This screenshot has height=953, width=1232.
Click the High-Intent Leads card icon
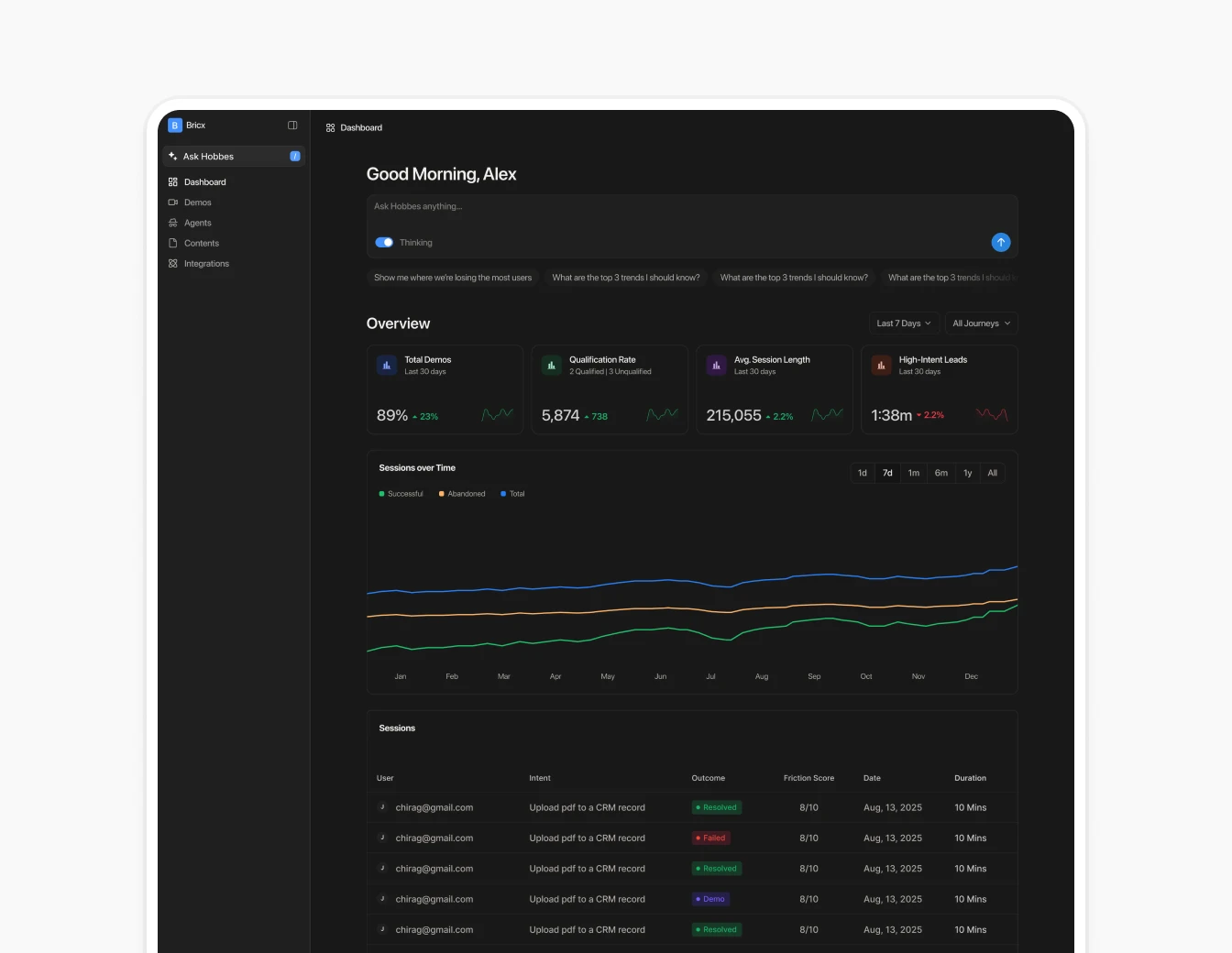click(x=880, y=365)
